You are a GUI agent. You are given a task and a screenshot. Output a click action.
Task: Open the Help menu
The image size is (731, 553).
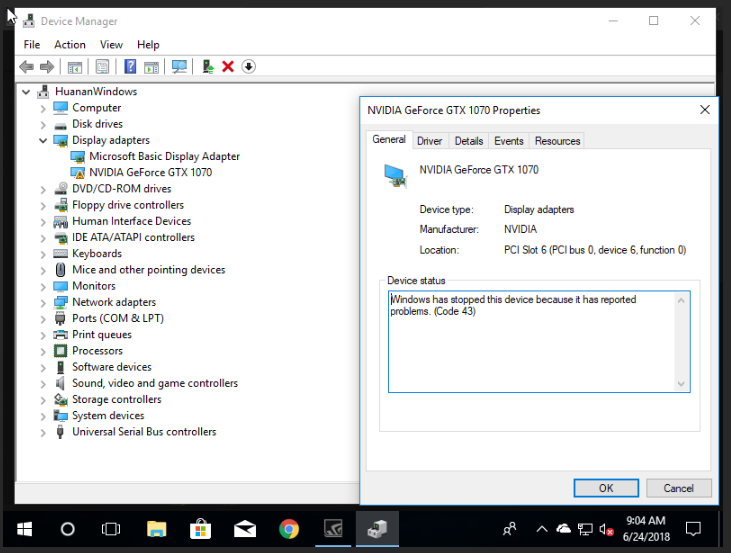148,45
